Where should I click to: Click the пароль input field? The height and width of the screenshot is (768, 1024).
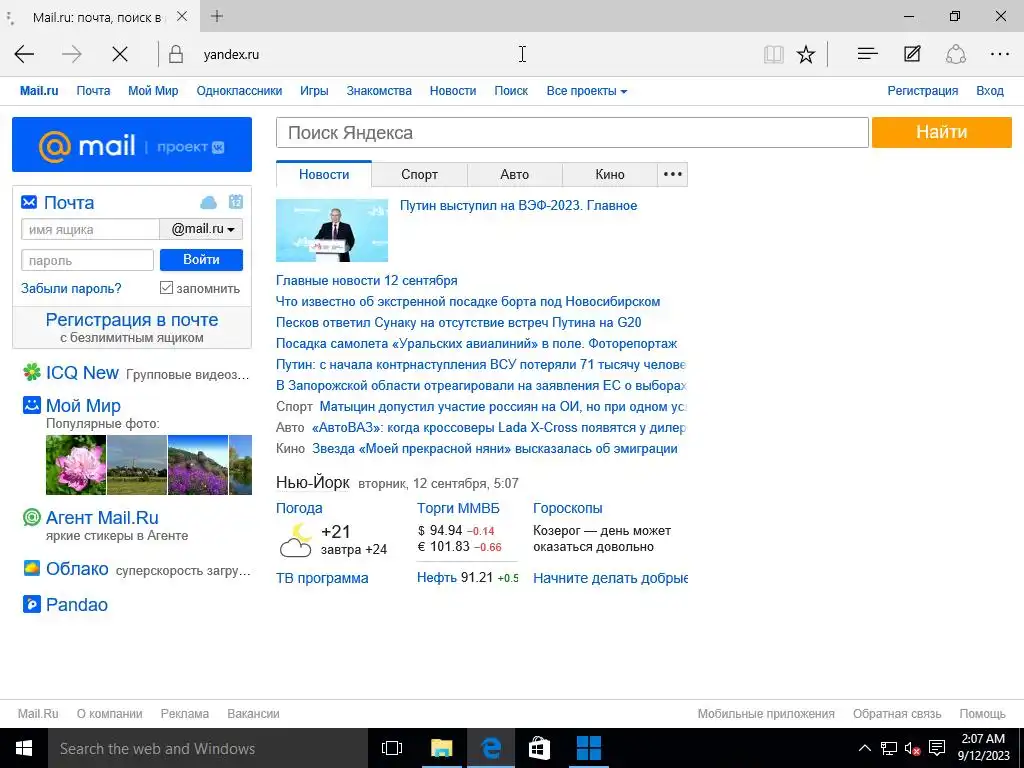tap(88, 260)
